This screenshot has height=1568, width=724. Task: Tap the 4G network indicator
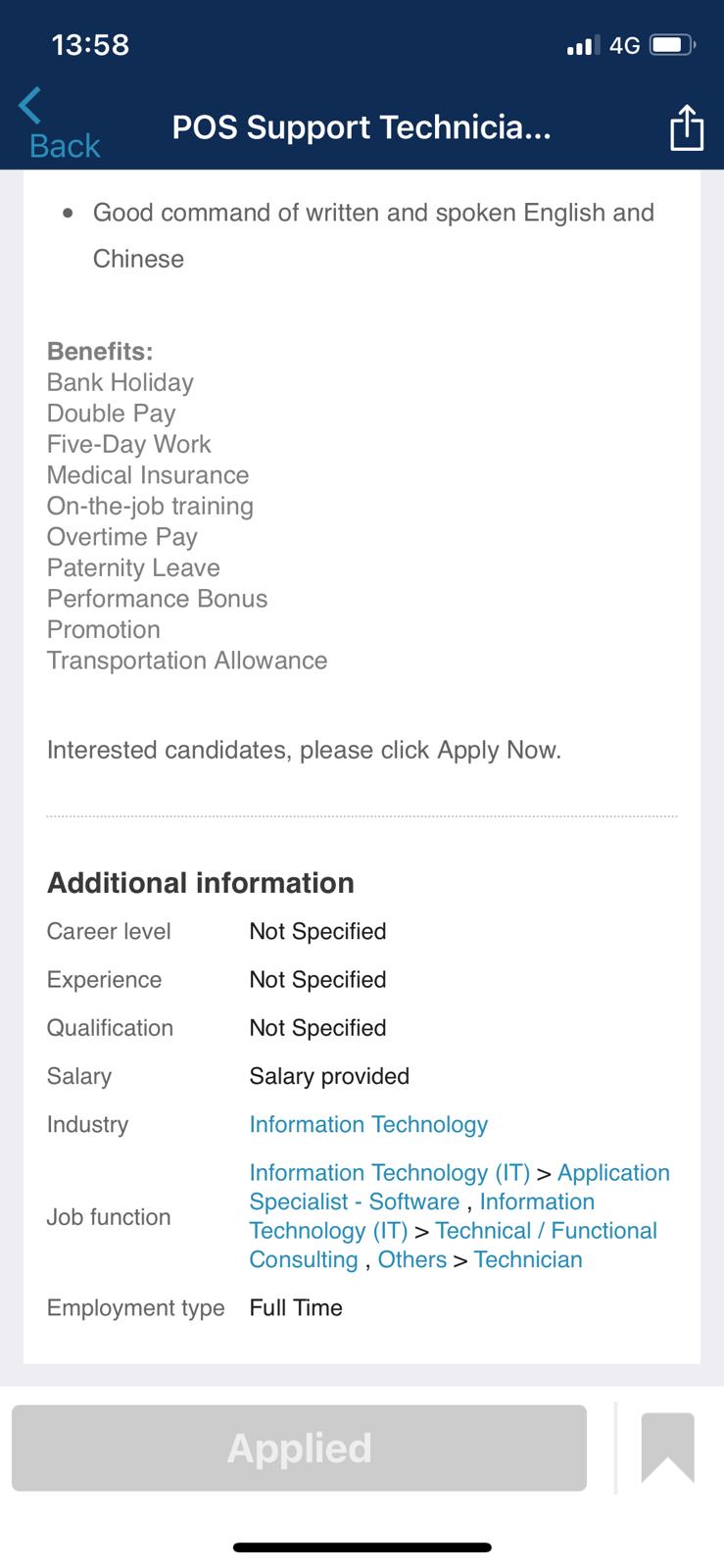click(x=624, y=45)
